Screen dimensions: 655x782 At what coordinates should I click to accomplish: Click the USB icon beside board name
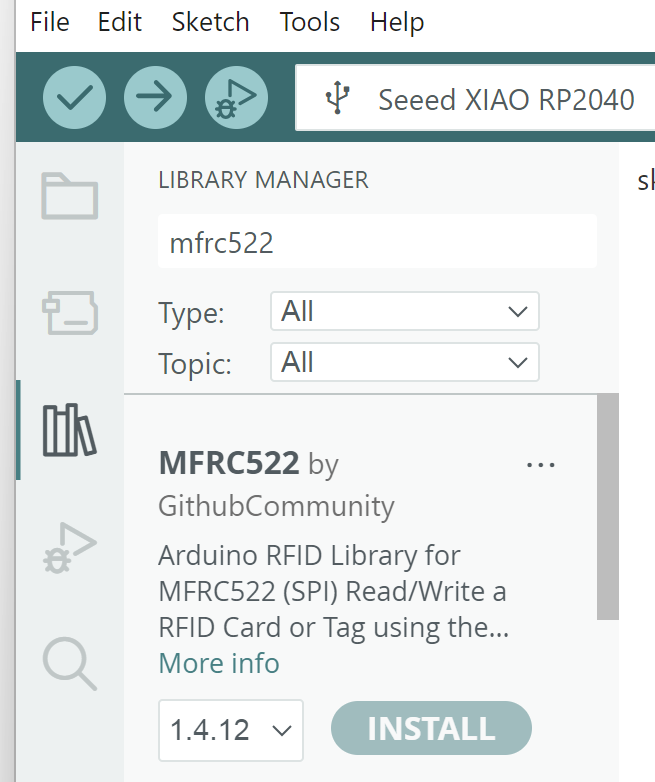tap(338, 98)
